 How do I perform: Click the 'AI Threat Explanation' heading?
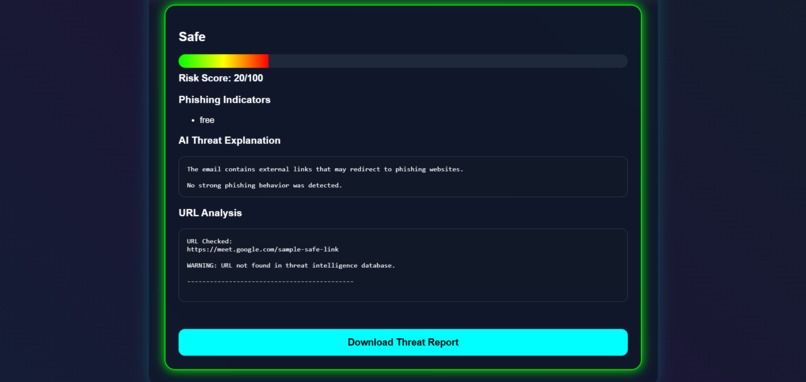click(x=229, y=140)
